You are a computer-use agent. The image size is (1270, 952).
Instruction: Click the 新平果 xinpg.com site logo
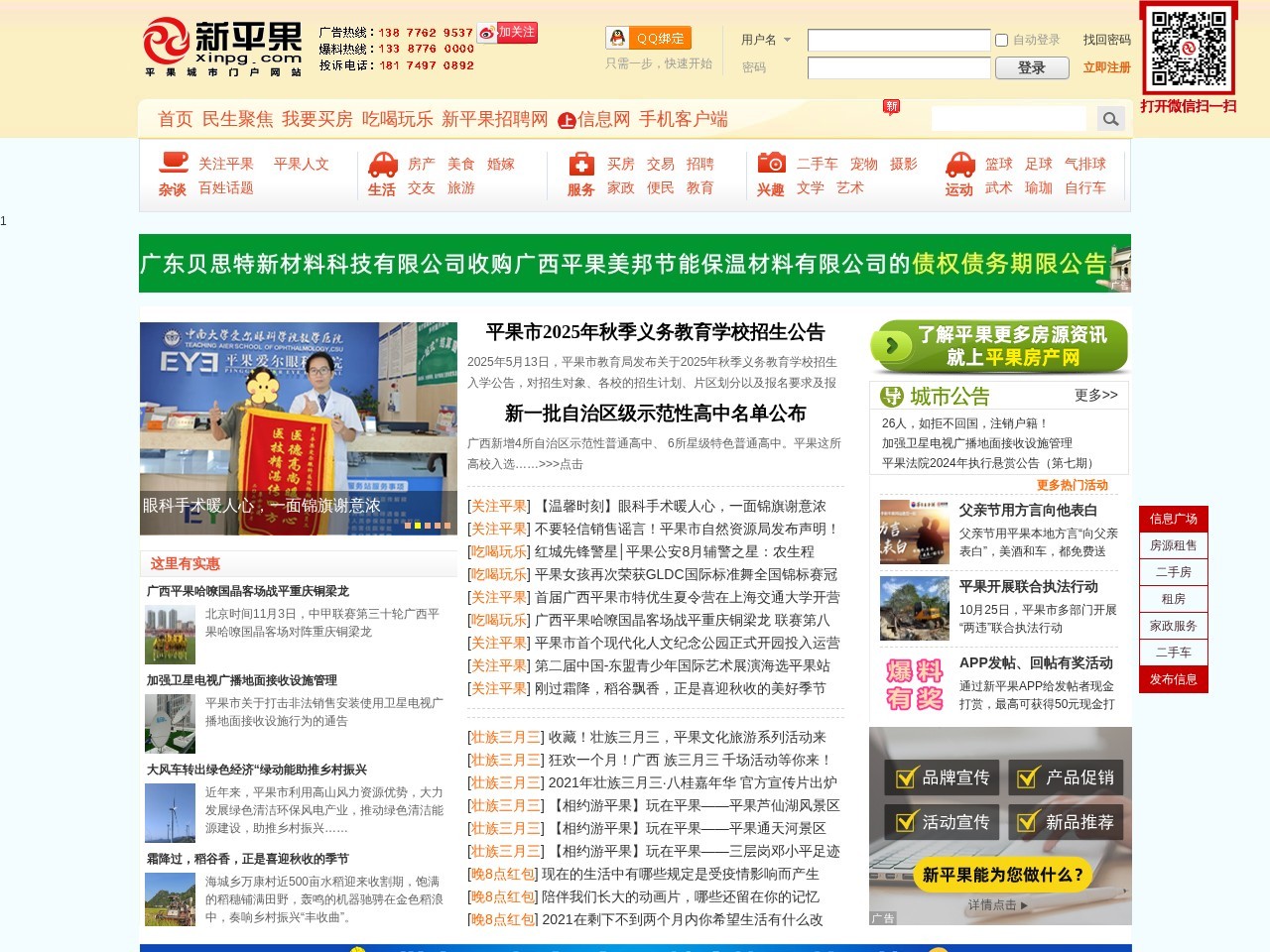(223, 48)
